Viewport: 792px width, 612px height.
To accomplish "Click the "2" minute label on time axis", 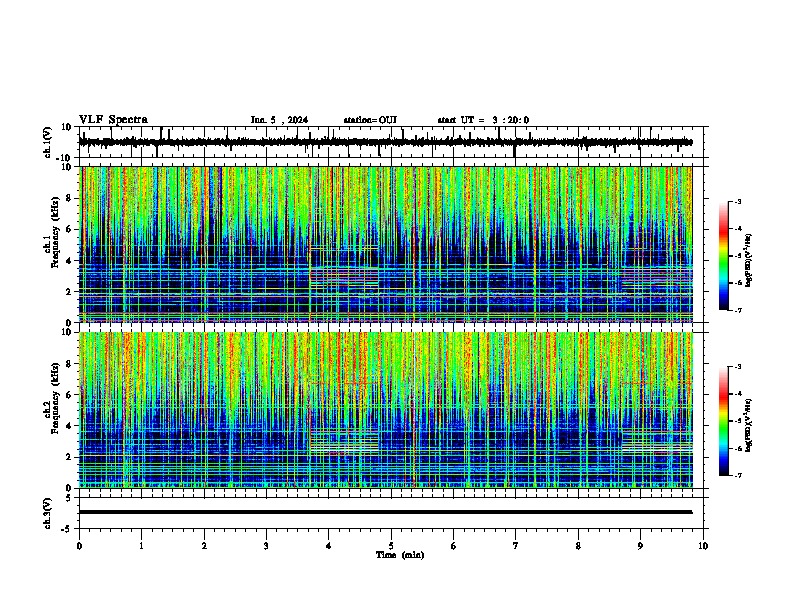I will 204,546.
